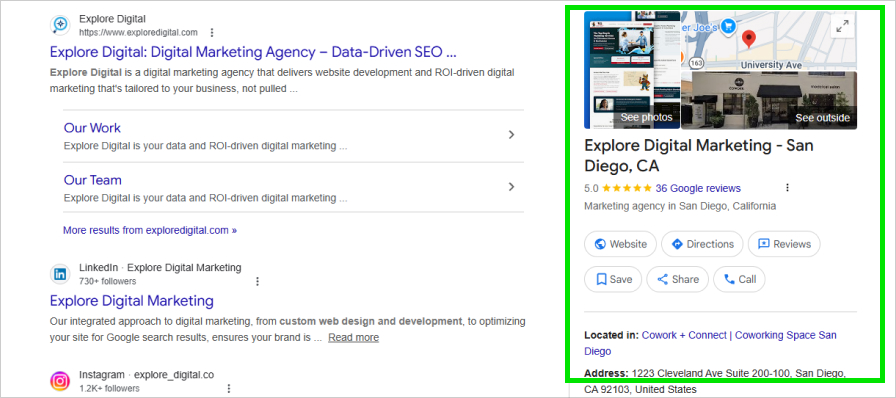Click the Directions button
896x398 pixels.
(x=702, y=244)
